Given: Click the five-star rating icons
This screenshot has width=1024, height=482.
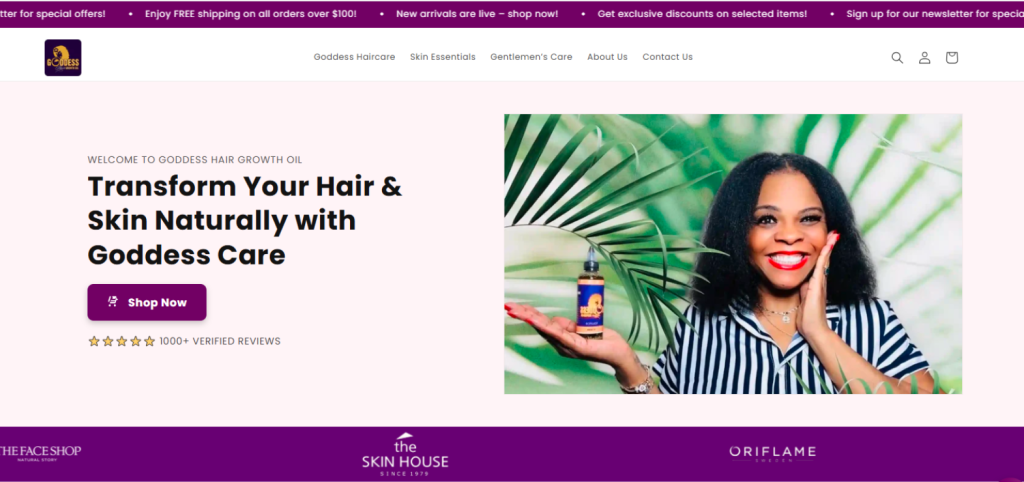Looking at the screenshot, I should (121, 341).
